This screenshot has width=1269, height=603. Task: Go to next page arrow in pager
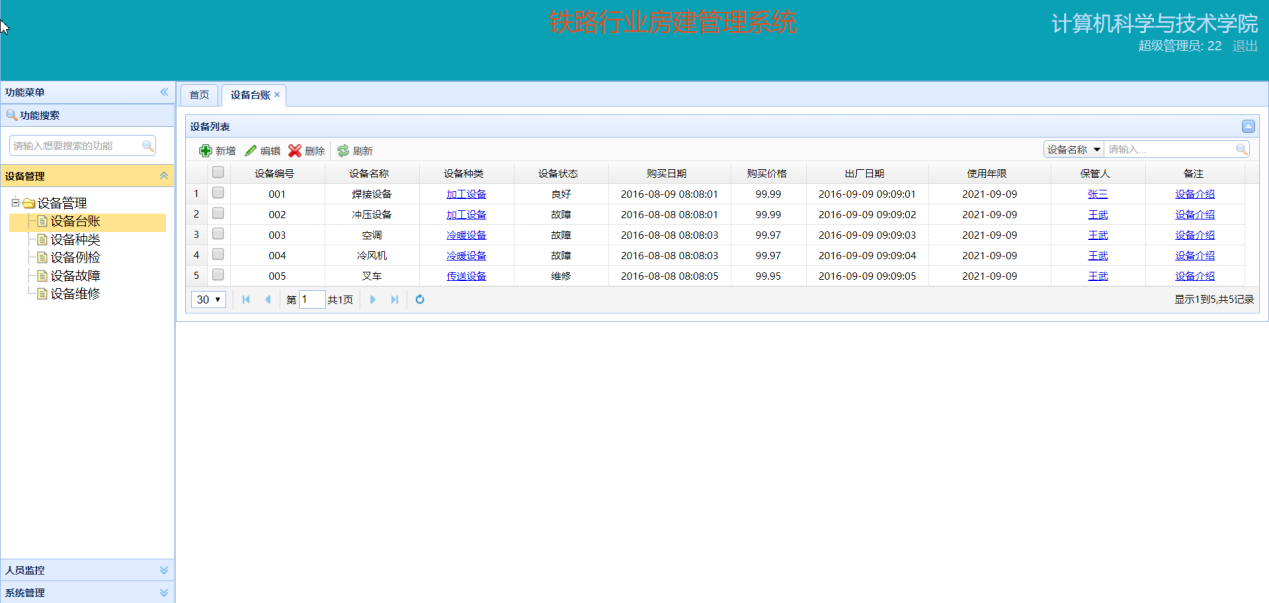pos(373,299)
